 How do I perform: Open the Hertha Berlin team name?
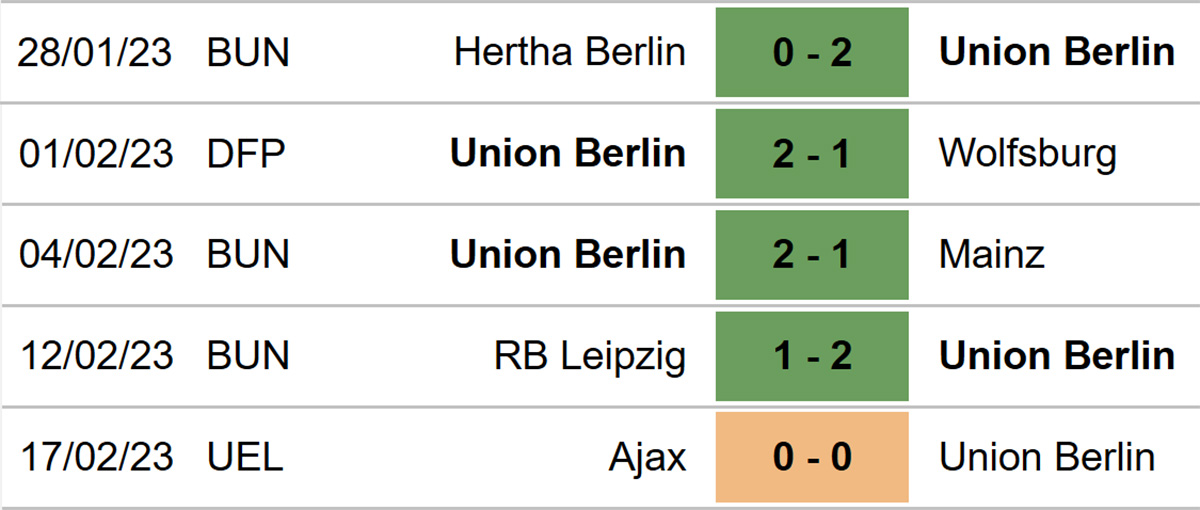pos(570,52)
